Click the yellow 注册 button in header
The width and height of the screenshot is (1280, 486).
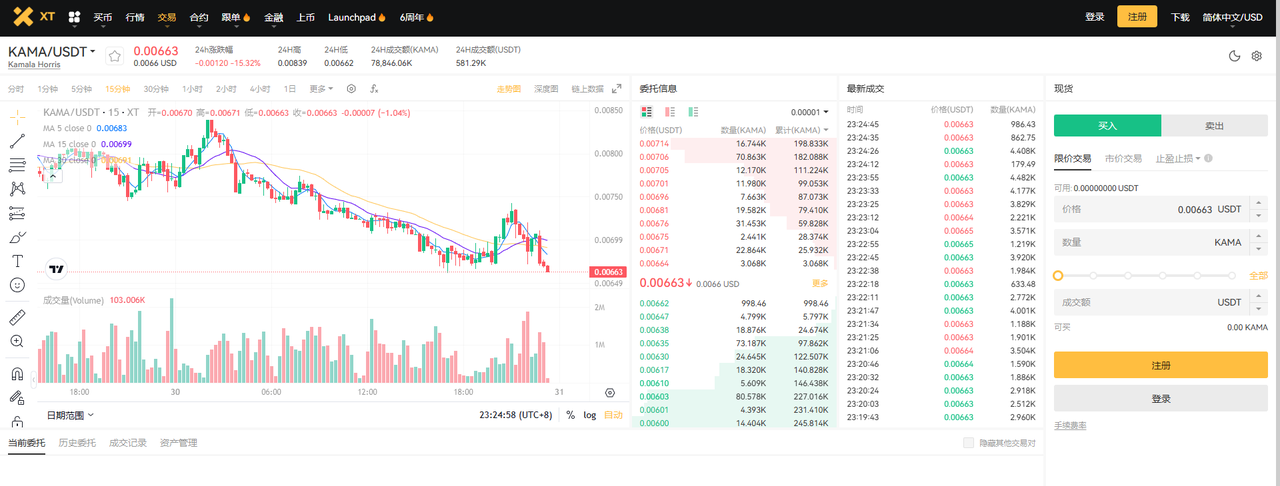point(1137,17)
